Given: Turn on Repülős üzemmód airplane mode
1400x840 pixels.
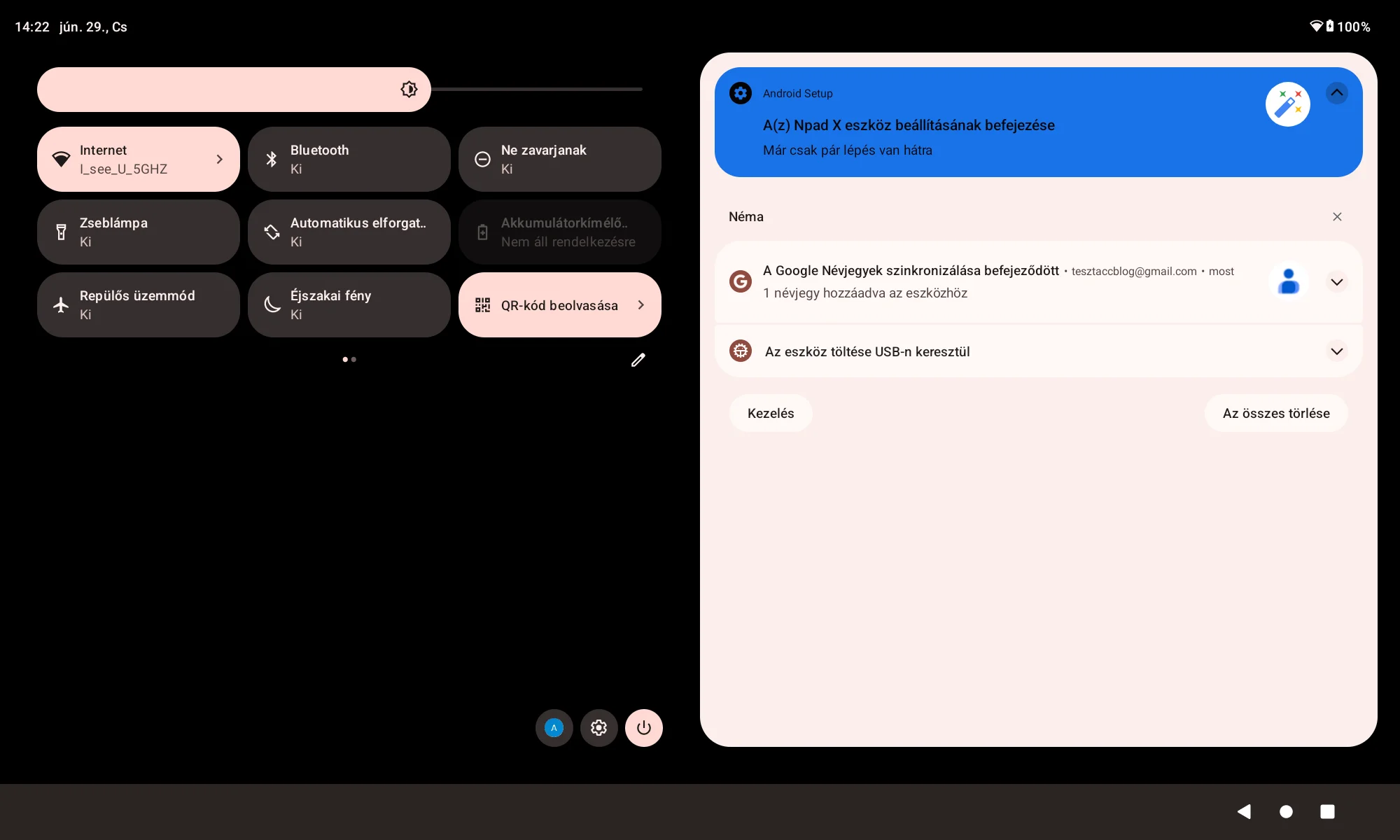Looking at the screenshot, I should pos(138,305).
